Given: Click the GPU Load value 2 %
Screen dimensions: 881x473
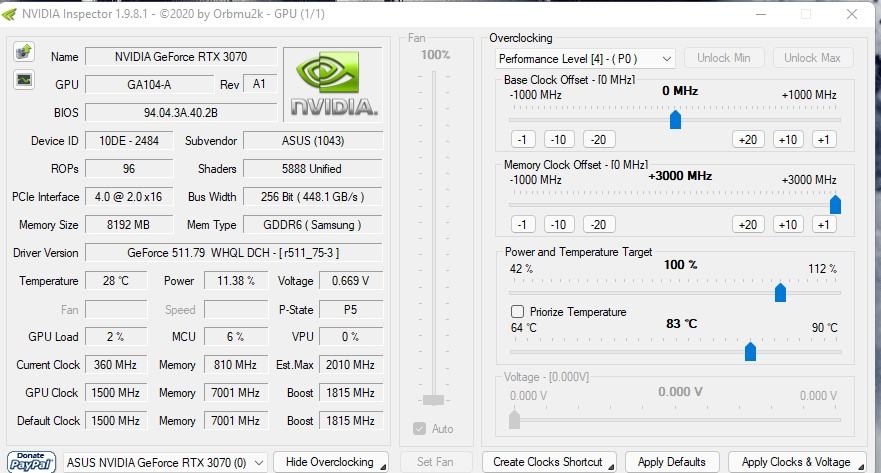Looking at the screenshot, I should pyautogui.click(x=116, y=336).
